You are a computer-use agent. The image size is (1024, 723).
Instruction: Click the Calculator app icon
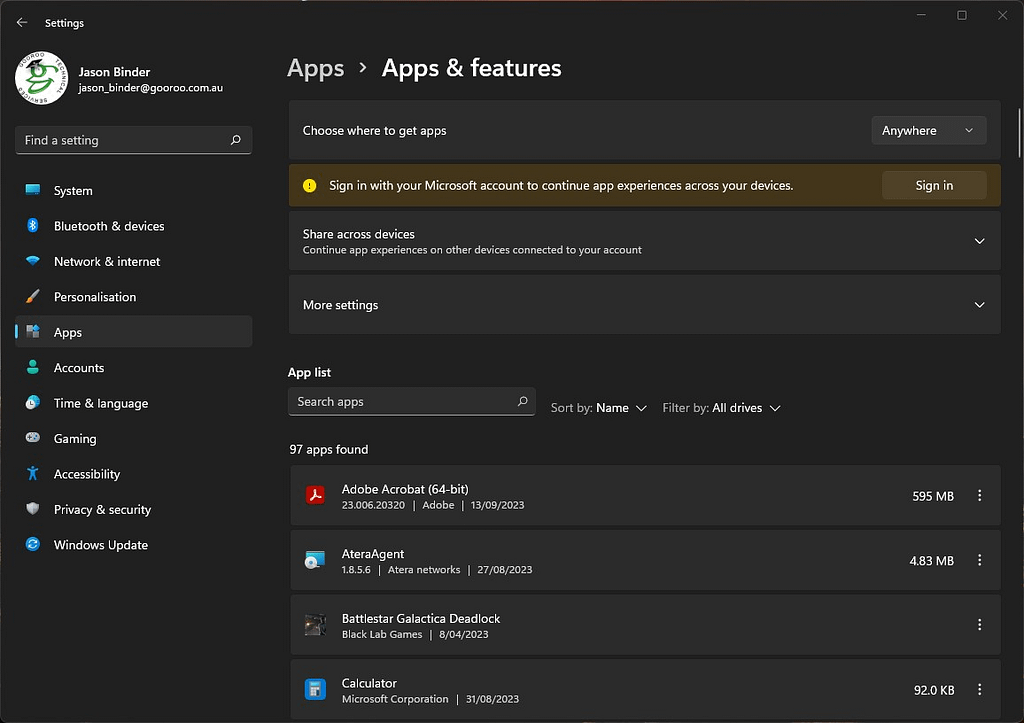pos(315,689)
